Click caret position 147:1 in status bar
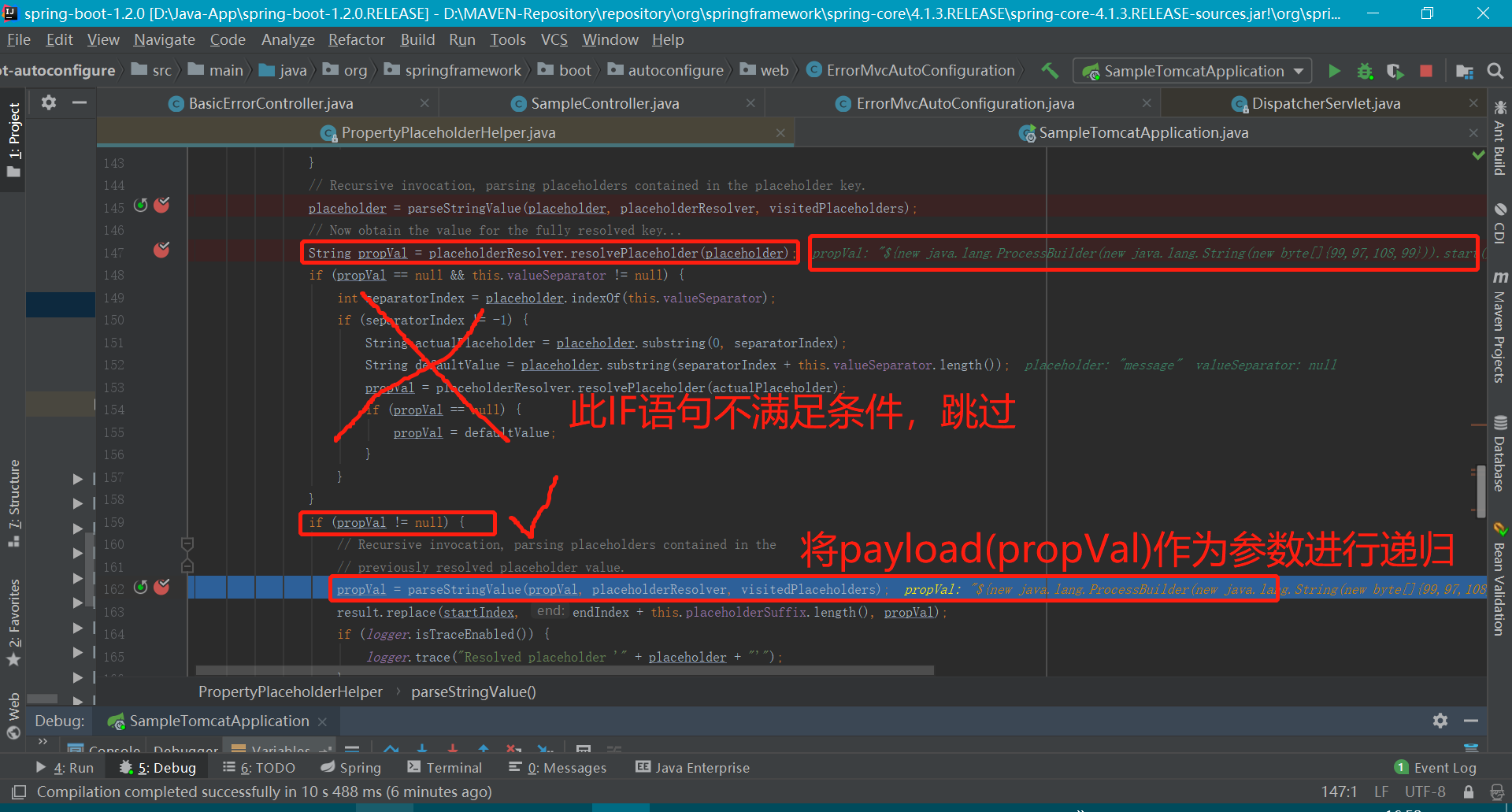The height and width of the screenshot is (812, 1512). (1339, 792)
